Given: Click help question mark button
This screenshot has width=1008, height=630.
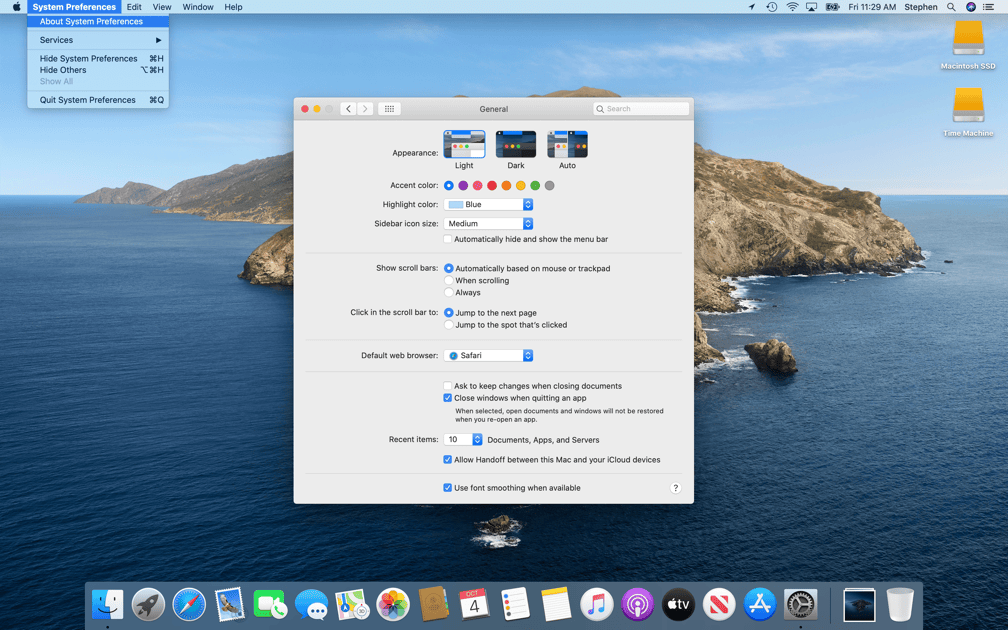Looking at the screenshot, I should 675,488.
